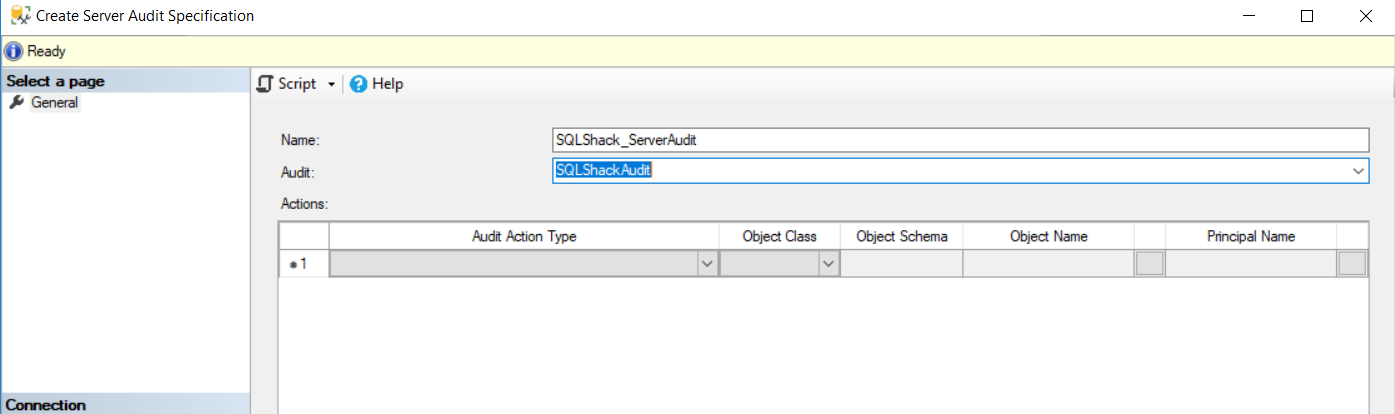The height and width of the screenshot is (414, 1395).
Task: Click the Script toolbar button
Action: (287, 84)
